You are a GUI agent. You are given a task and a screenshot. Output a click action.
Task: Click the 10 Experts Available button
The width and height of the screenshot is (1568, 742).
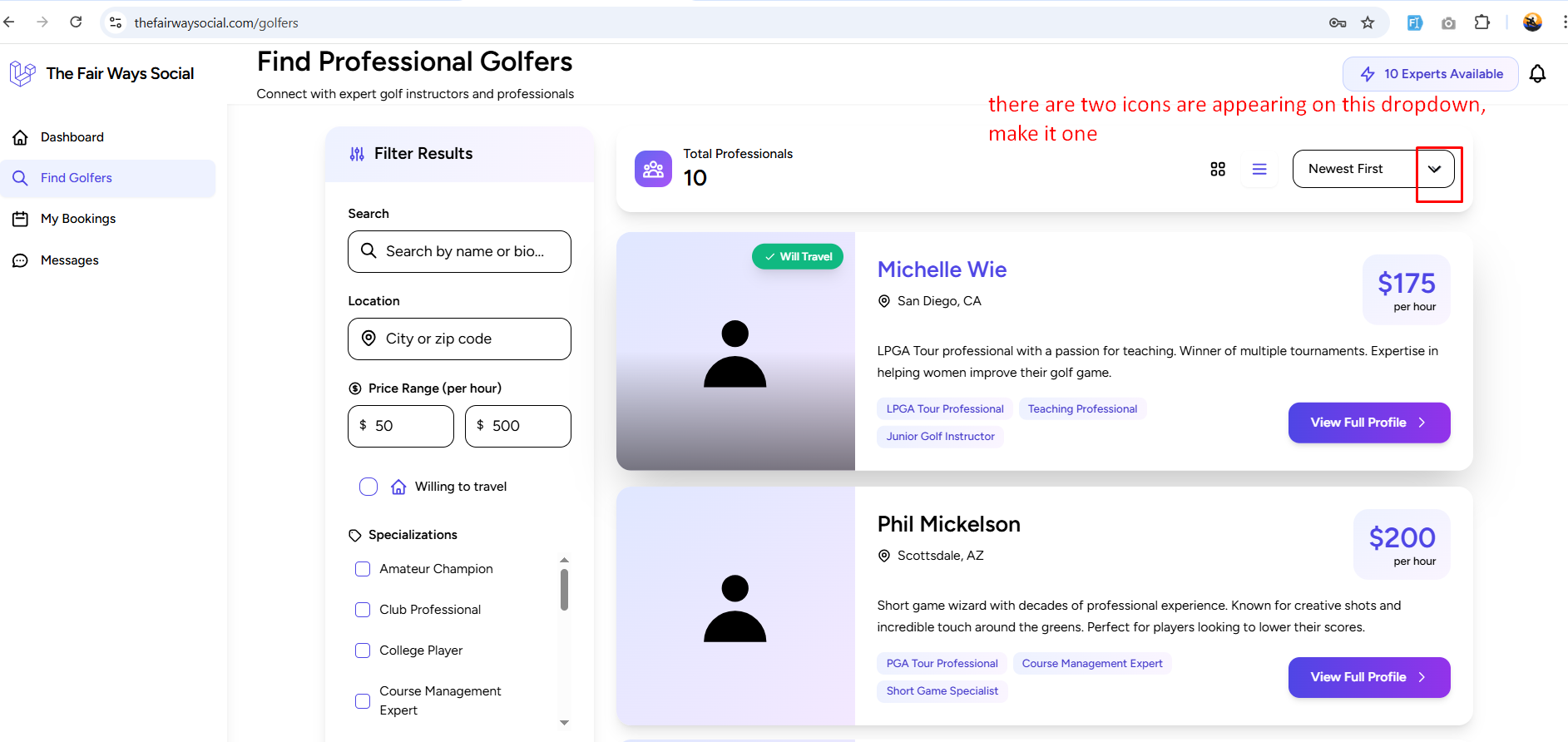[x=1430, y=74]
